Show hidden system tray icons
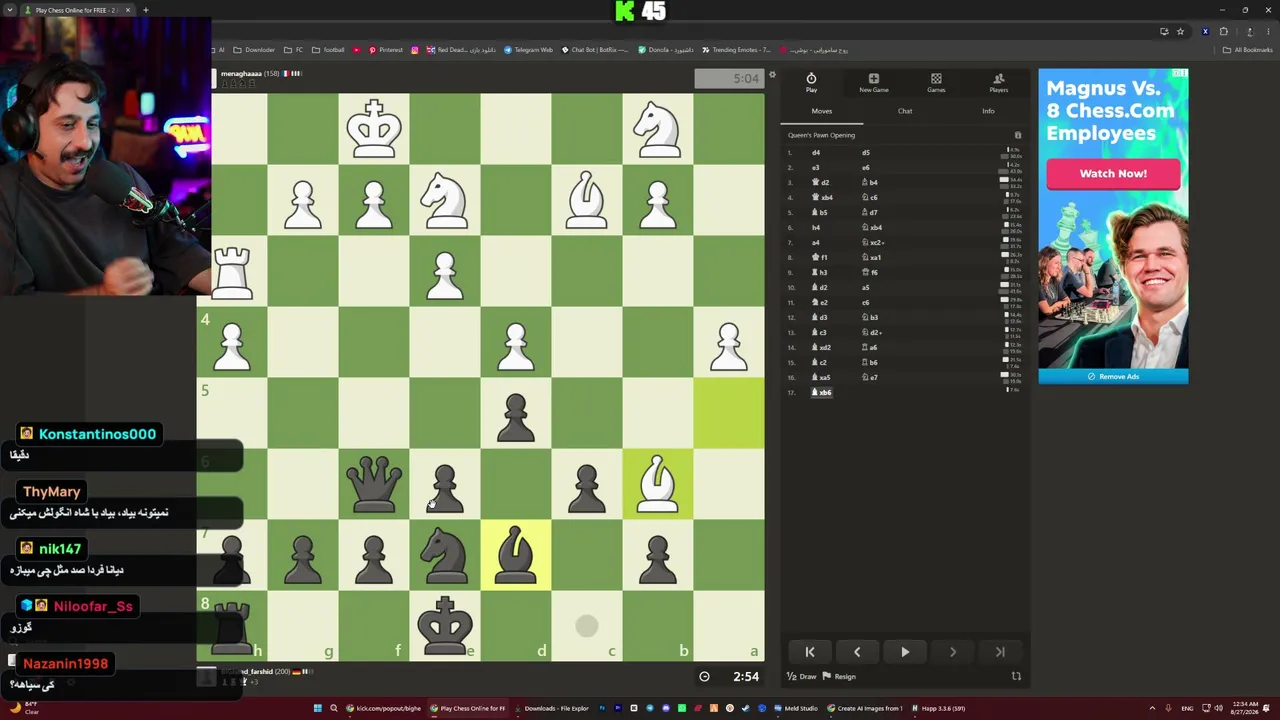 1152,708
